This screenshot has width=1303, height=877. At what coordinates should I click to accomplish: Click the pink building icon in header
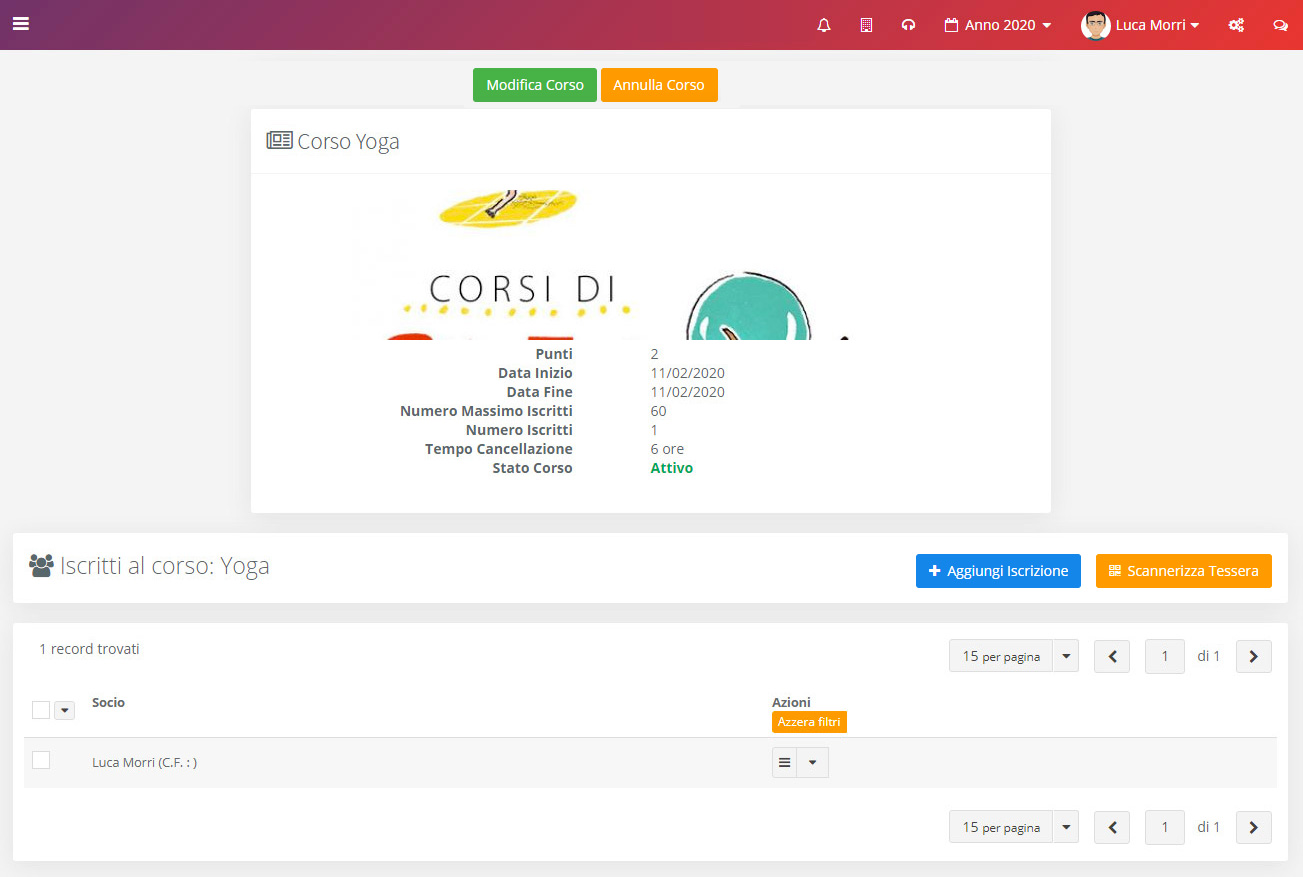pos(866,25)
